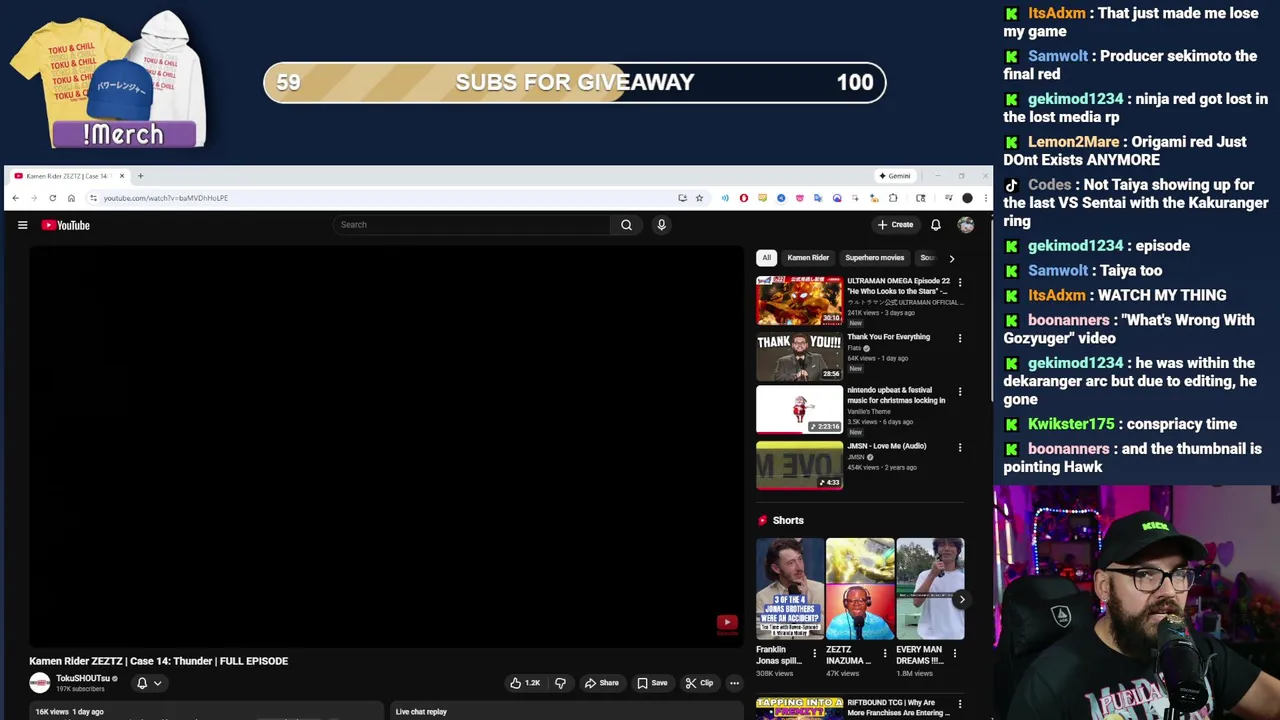Open YouTube notifications bell in header
This screenshot has height=720, width=1280.
coord(936,225)
